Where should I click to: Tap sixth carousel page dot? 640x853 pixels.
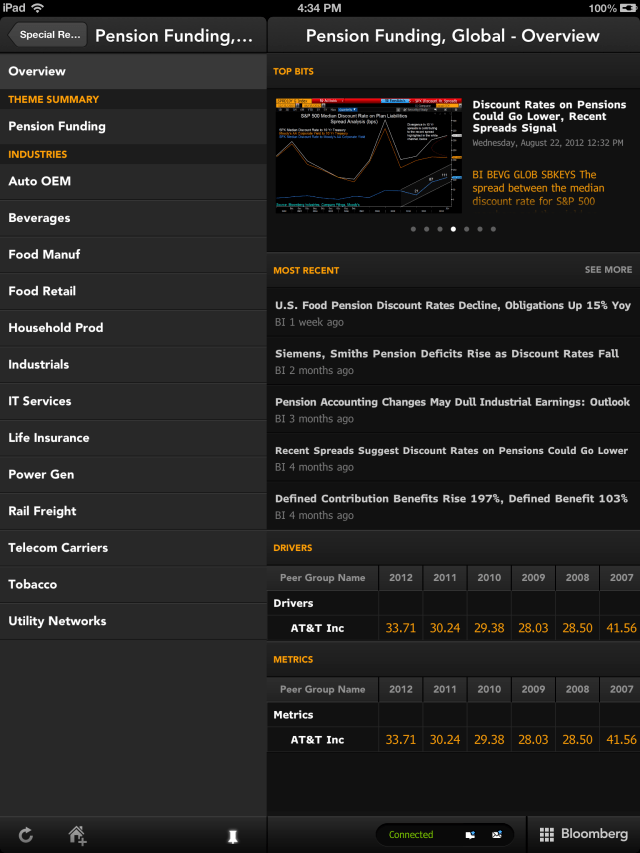click(x=479, y=229)
